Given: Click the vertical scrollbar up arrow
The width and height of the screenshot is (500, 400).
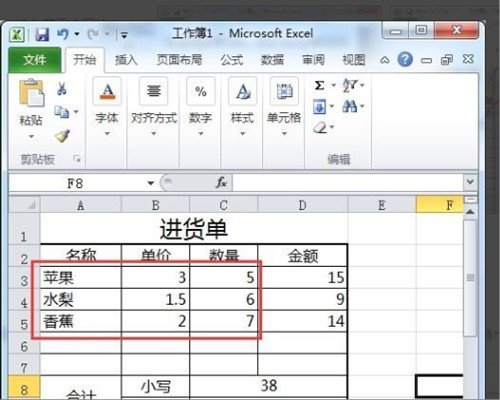Looking at the screenshot, I should pyautogui.click(x=470, y=212).
